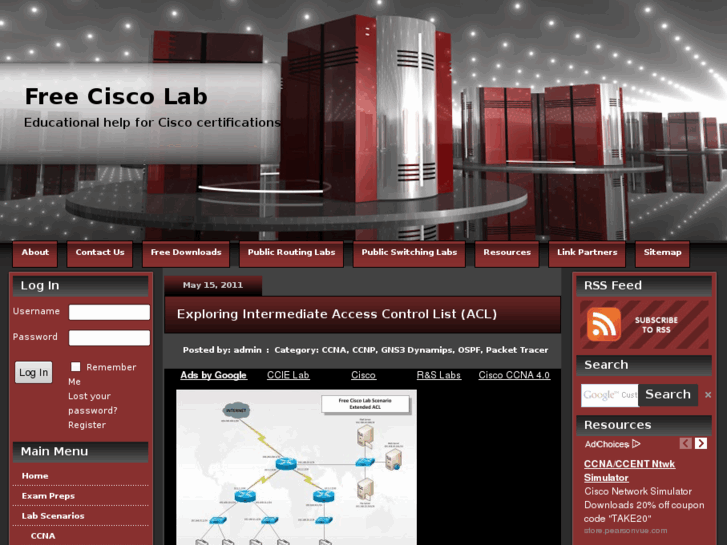Open the Free Downloads menu tab

(x=186, y=253)
